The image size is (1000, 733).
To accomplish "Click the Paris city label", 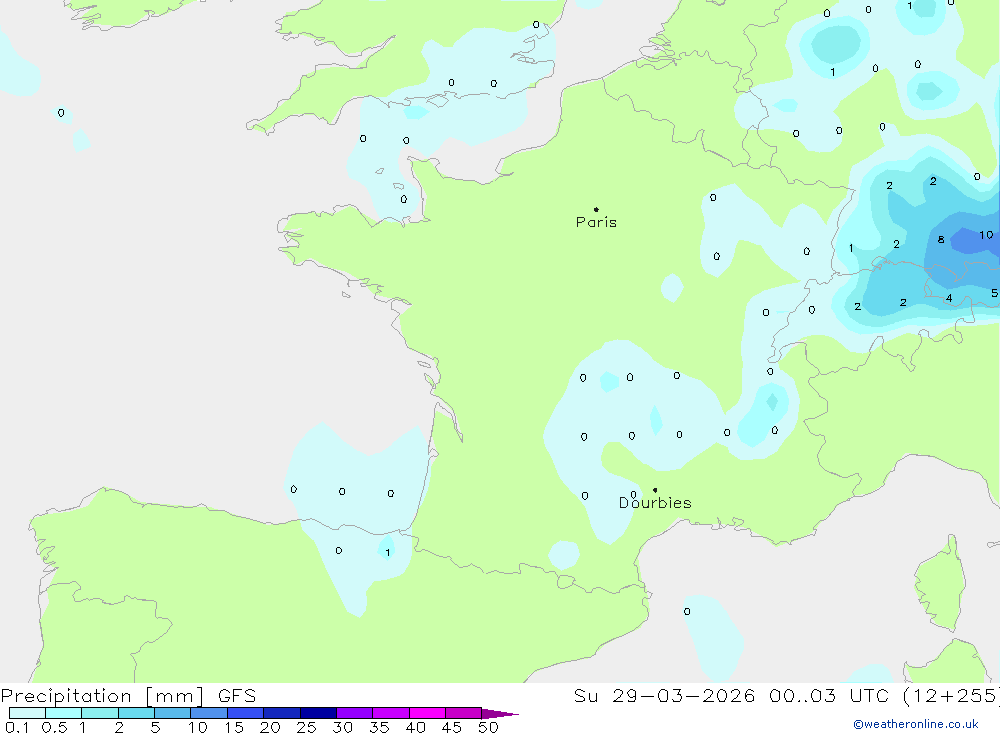I will click(x=596, y=223).
